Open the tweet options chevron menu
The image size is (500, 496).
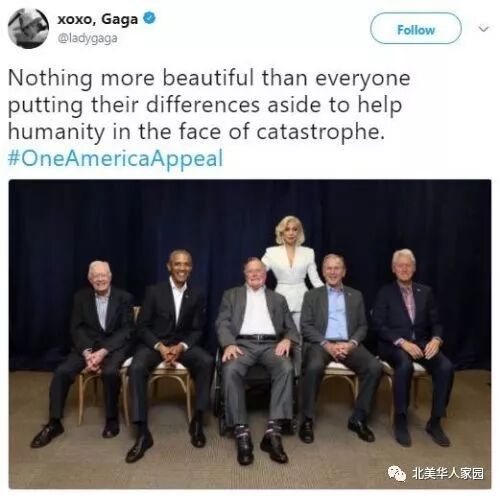(x=484, y=29)
